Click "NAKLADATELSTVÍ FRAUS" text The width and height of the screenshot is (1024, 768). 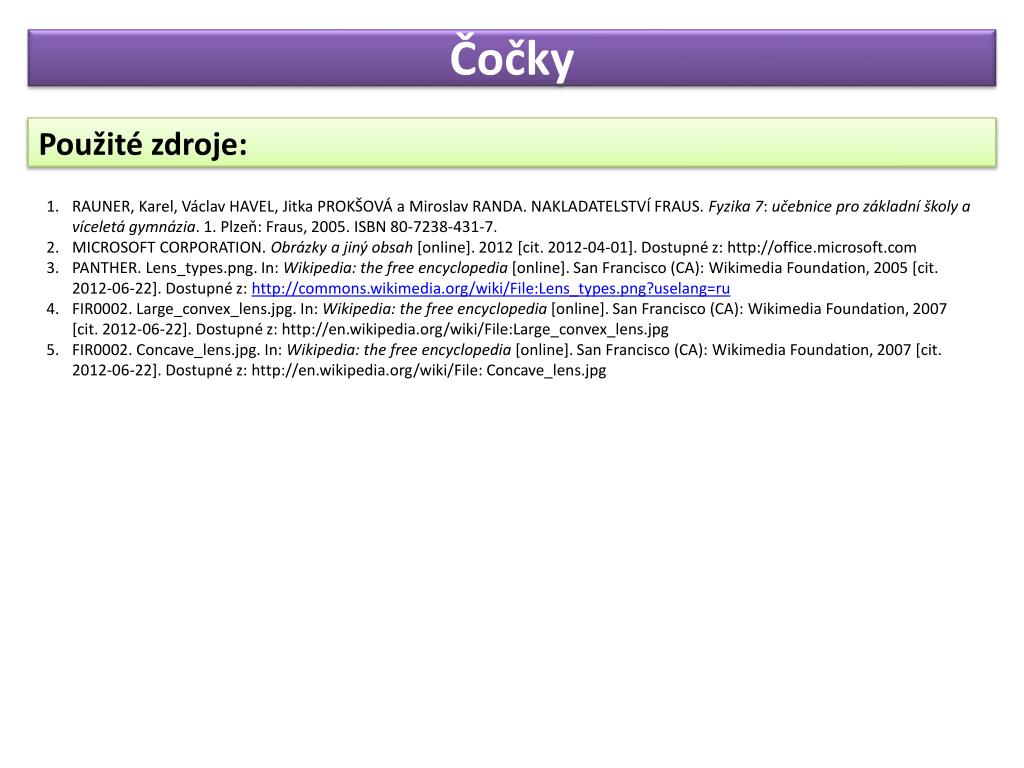tap(616, 207)
